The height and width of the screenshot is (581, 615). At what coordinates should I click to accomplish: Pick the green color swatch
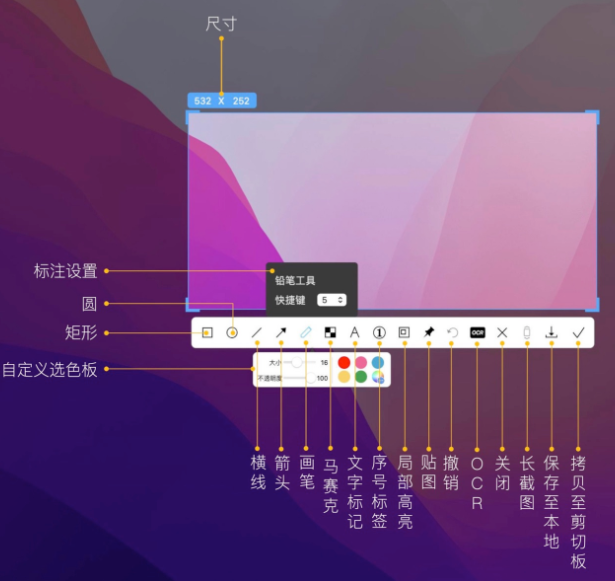point(361,377)
